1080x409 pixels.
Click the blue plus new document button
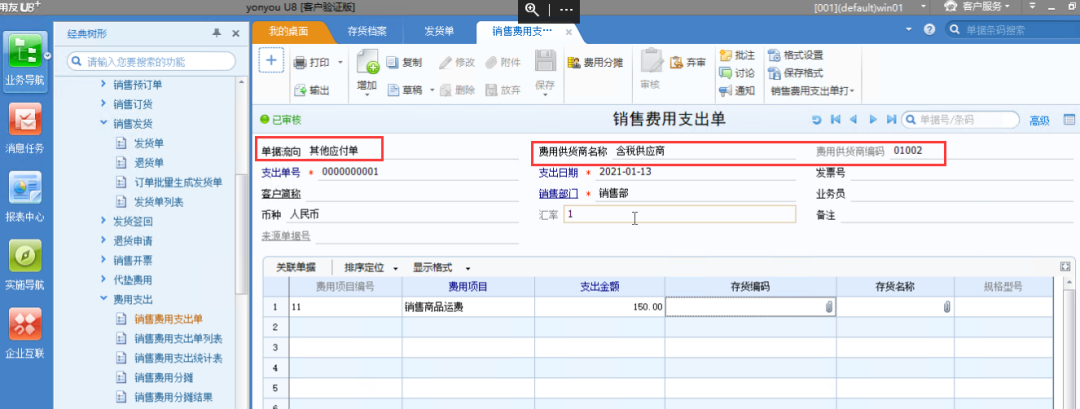271,61
